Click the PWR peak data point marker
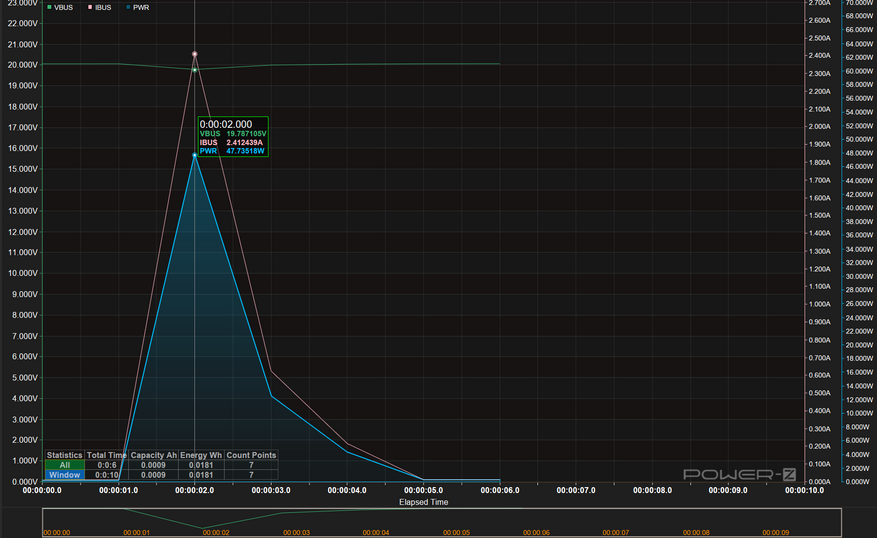Viewport: 877px width, 538px height. [x=195, y=155]
